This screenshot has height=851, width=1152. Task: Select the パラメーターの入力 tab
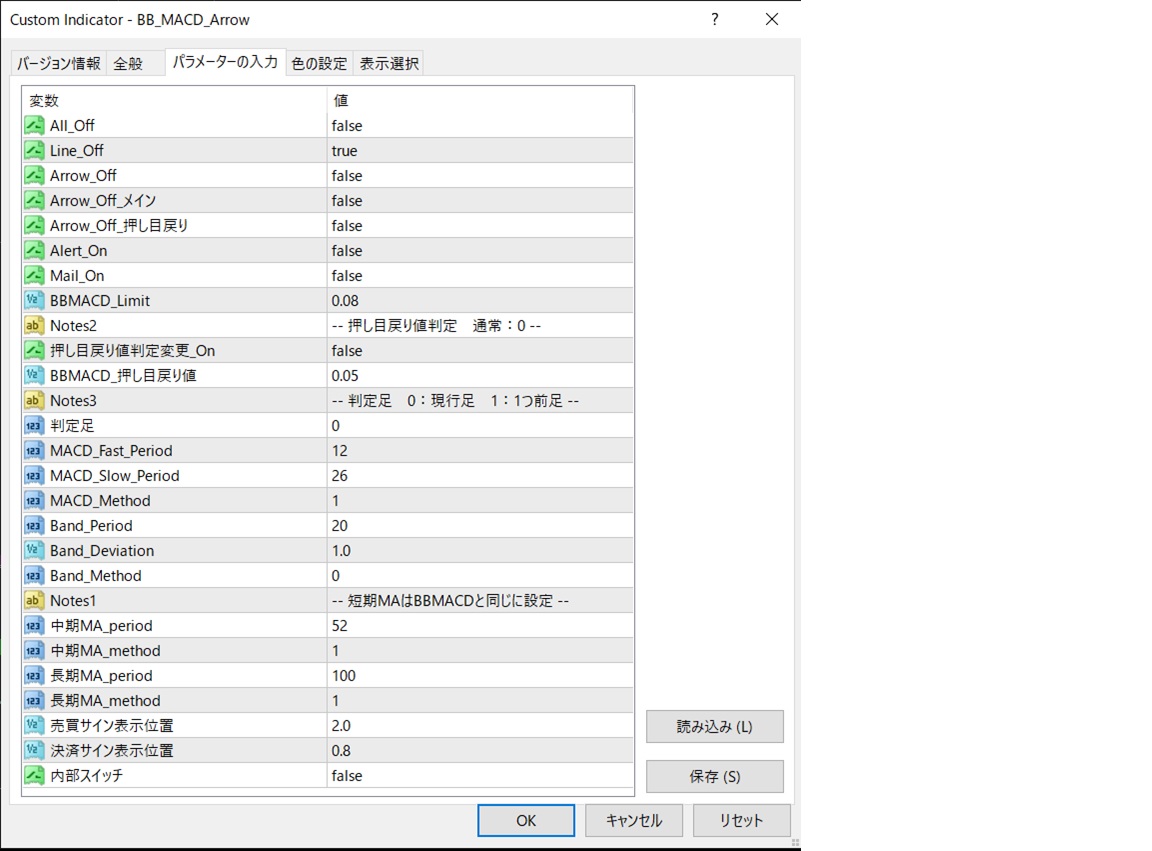pyautogui.click(x=225, y=62)
